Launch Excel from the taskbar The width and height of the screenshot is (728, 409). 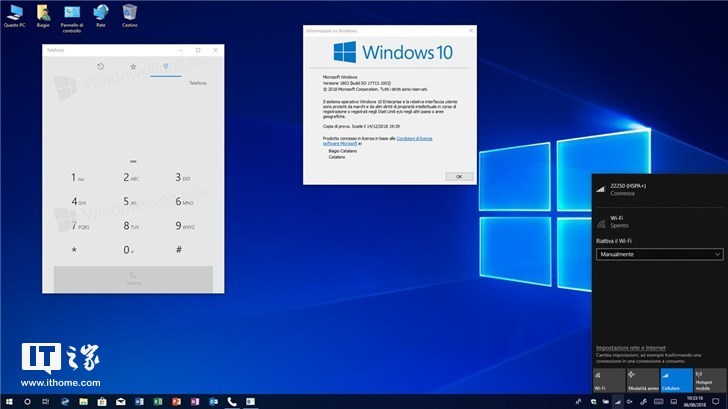point(158,402)
